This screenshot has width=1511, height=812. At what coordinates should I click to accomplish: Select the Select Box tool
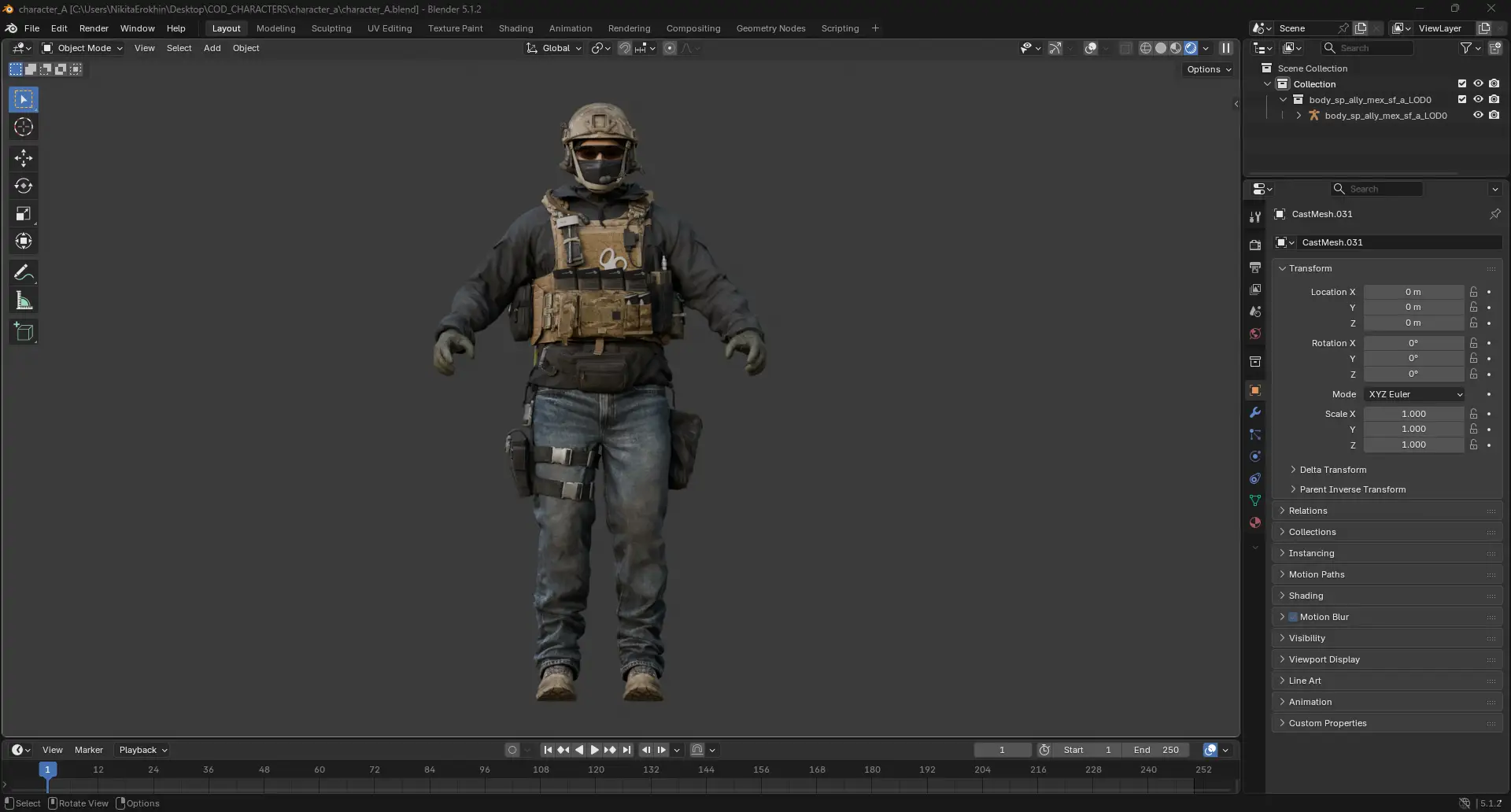click(24, 99)
